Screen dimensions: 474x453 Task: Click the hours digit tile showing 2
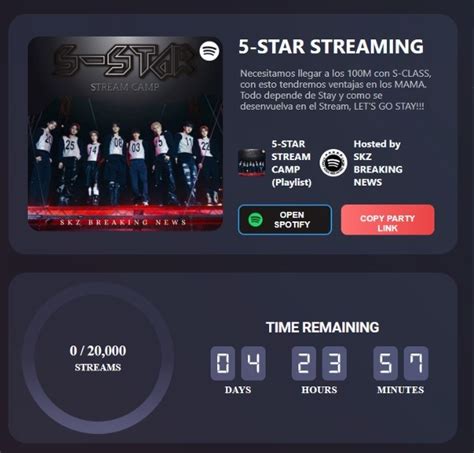[x=304, y=363]
